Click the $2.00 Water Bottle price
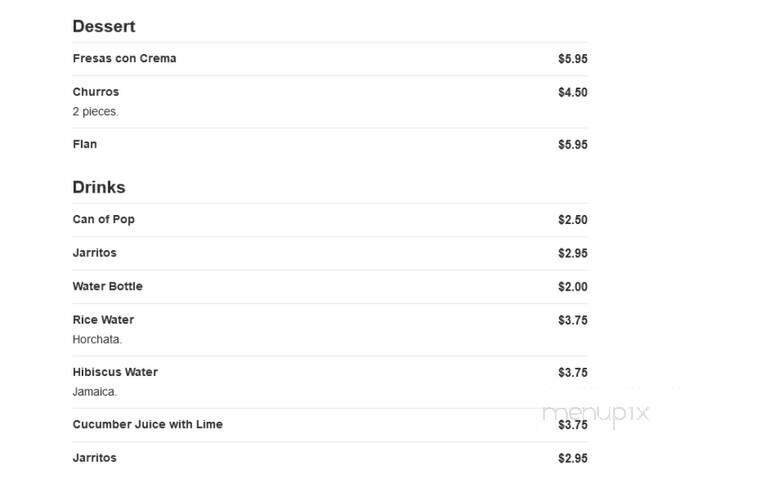 [x=573, y=287]
